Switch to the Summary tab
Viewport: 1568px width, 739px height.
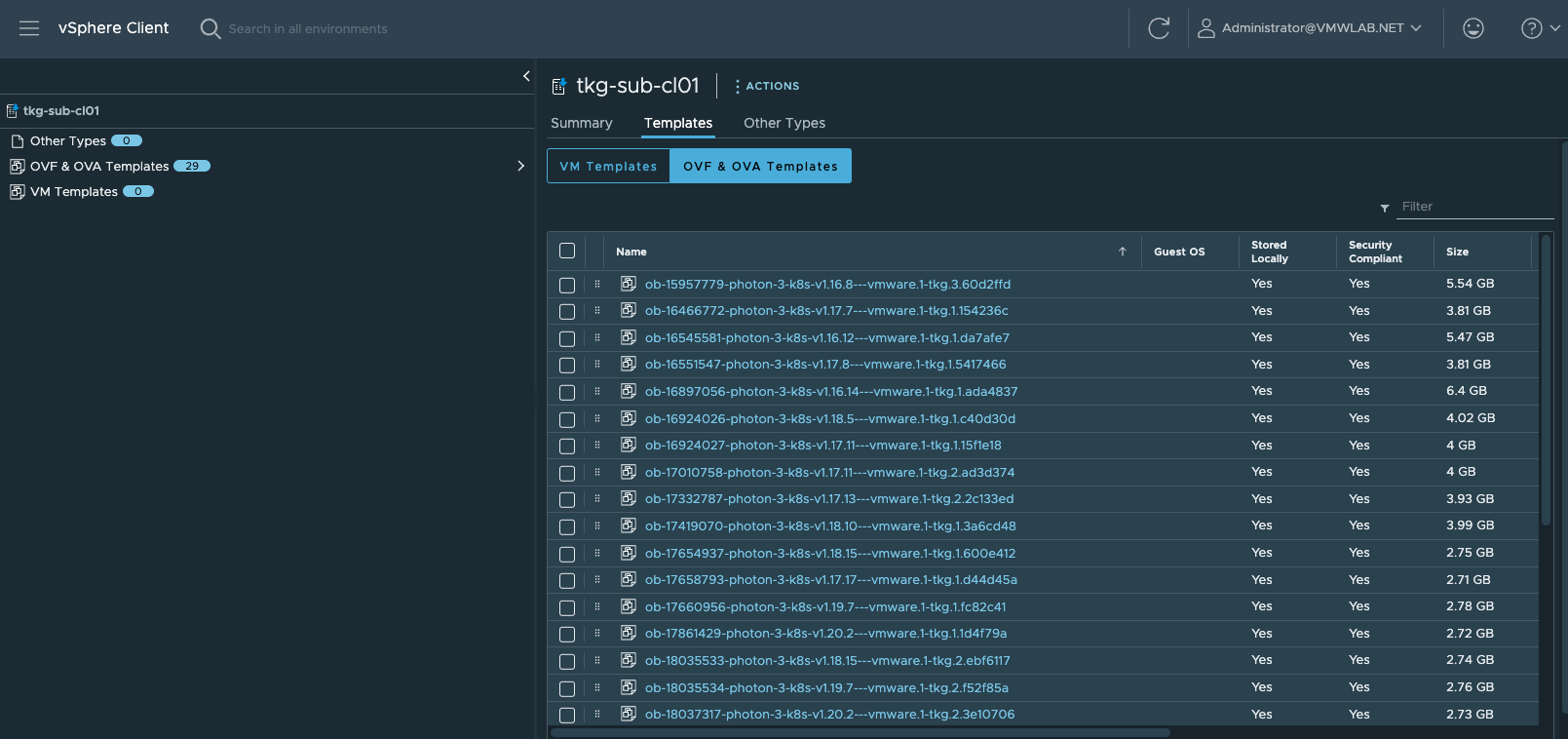pyautogui.click(x=582, y=123)
